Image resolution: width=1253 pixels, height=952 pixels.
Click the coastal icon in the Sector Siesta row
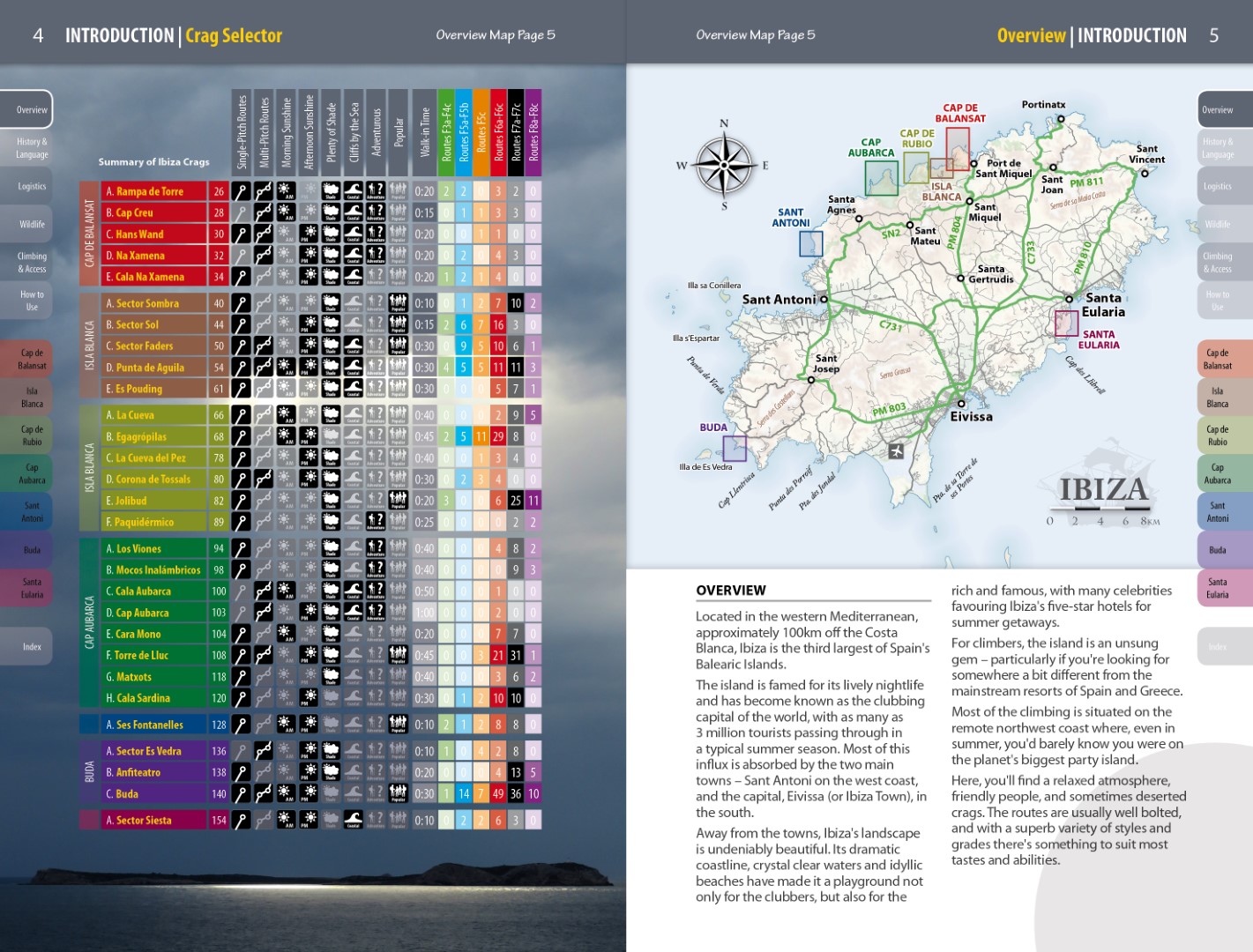[x=353, y=821]
